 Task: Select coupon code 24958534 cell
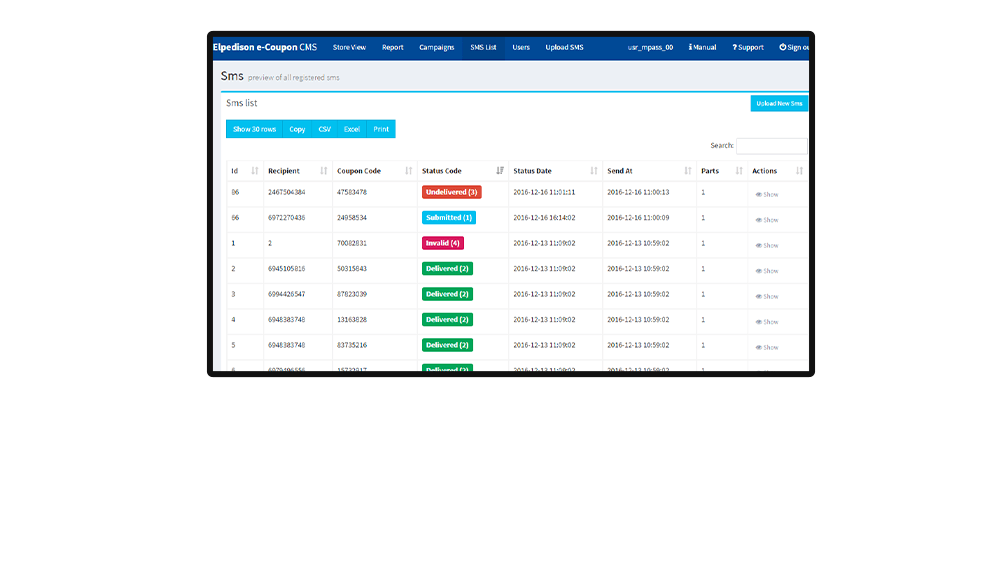[x=351, y=218]
